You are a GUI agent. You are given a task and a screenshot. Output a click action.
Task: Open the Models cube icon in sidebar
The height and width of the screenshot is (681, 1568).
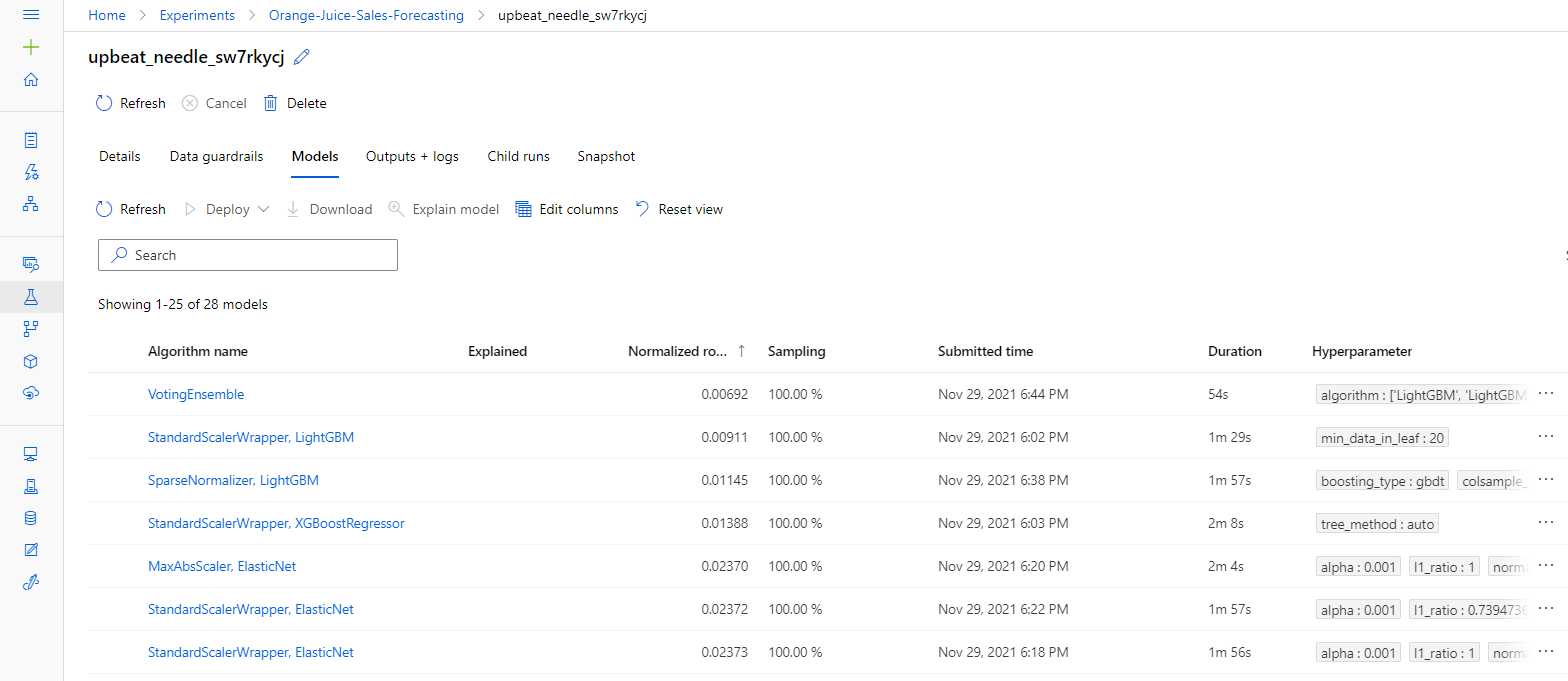[31, 361]
